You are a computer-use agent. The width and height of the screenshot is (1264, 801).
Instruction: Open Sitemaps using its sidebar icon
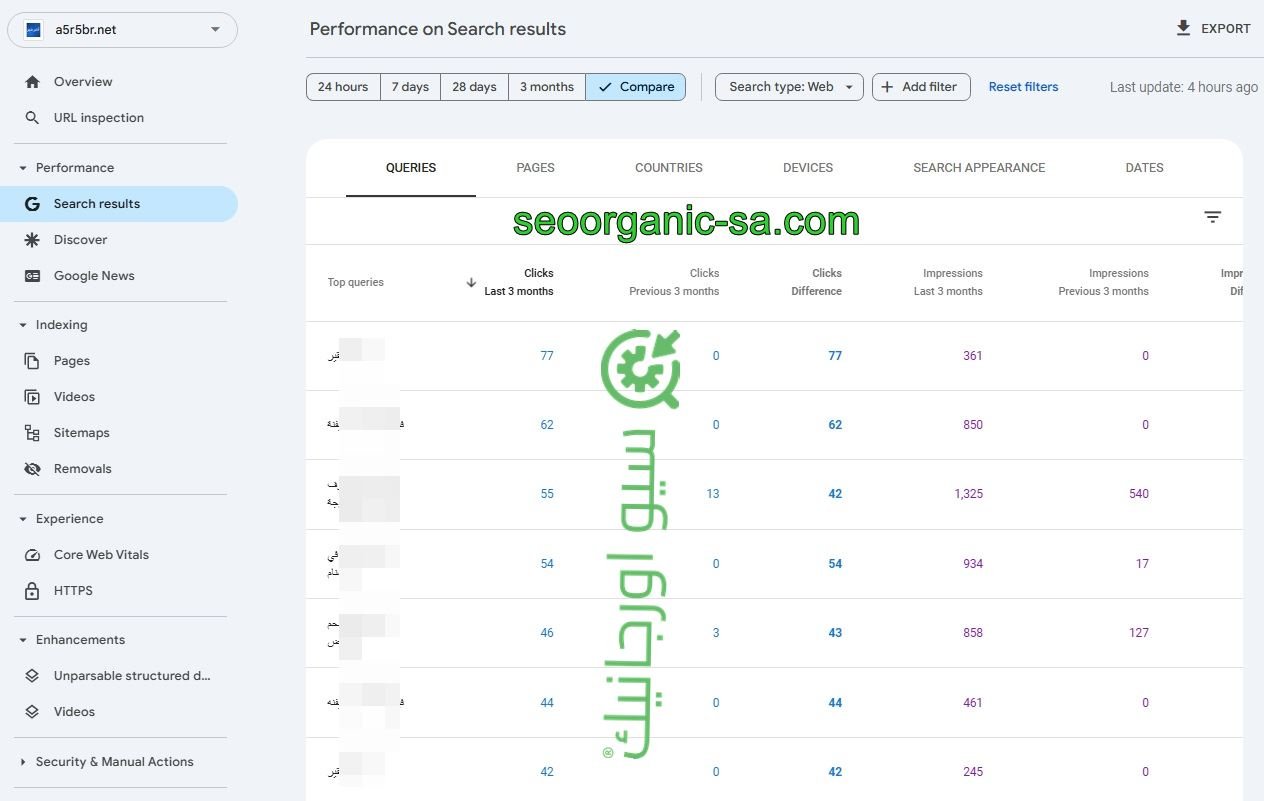click(33, 433)
